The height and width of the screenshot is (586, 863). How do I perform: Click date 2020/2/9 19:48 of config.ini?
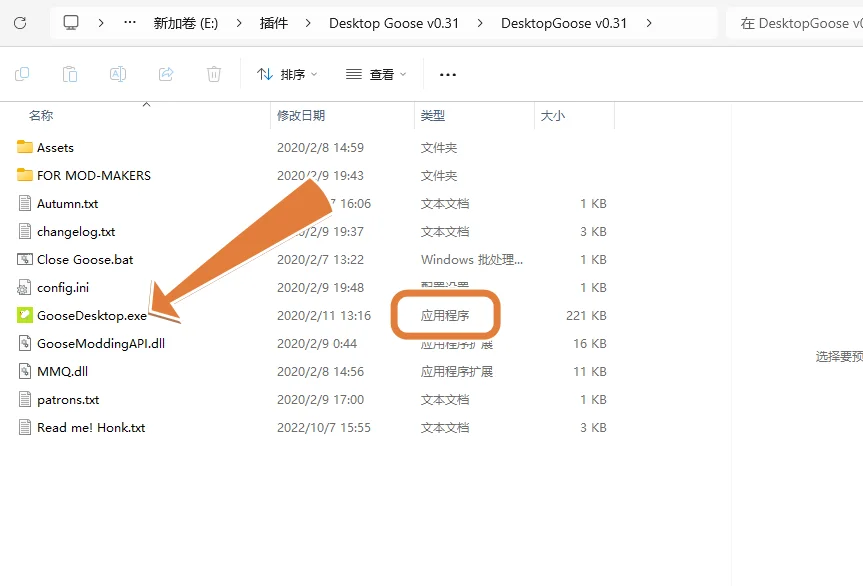(x=320, y=288)
